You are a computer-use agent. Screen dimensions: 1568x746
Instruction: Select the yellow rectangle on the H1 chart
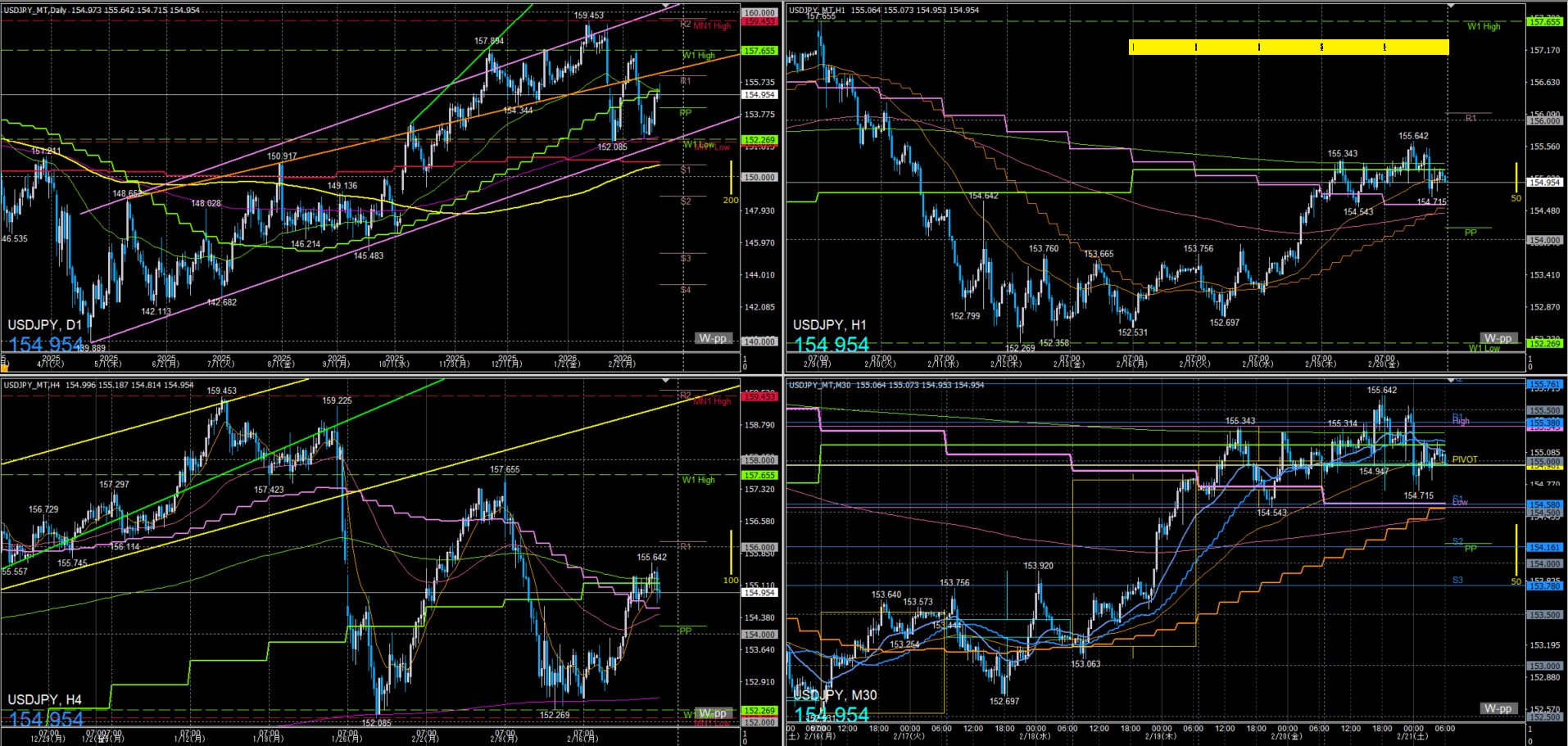point(1288,47)
